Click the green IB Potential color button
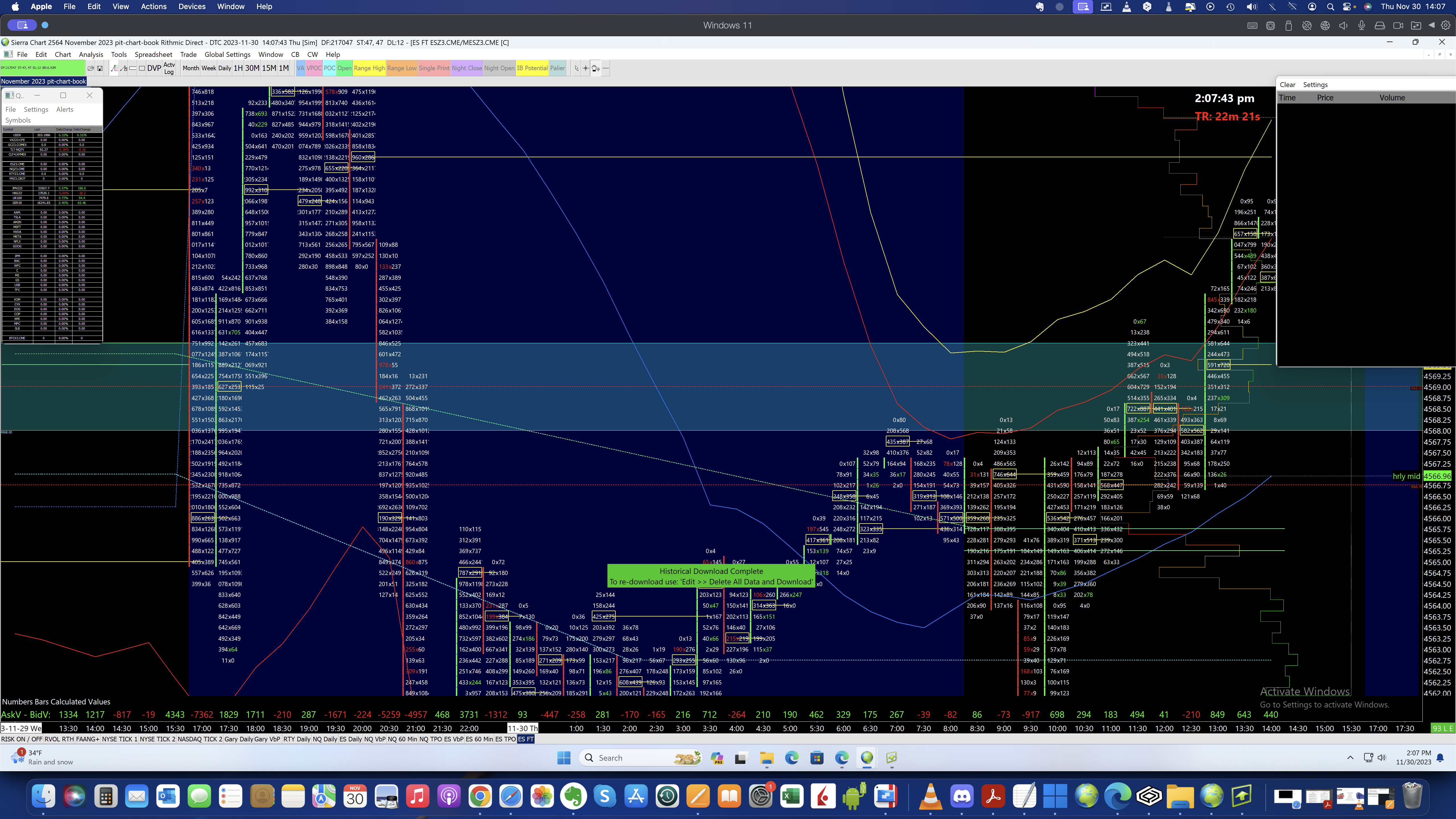1456x819 pixels. click(x=532, y=68)
